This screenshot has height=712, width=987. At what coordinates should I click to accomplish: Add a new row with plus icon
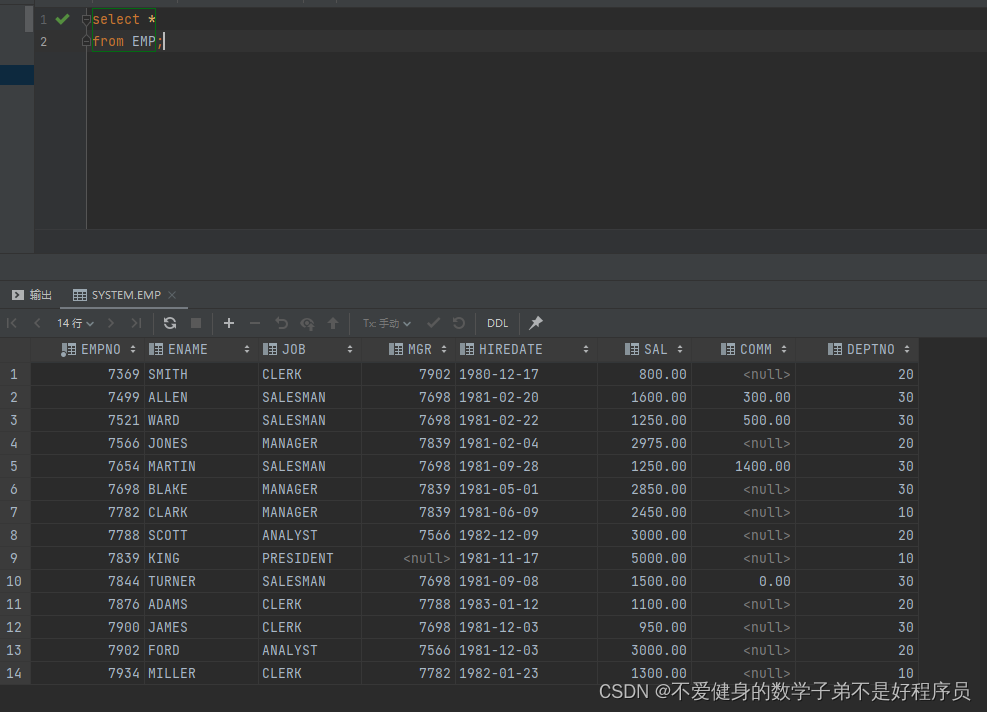[229, 323]
